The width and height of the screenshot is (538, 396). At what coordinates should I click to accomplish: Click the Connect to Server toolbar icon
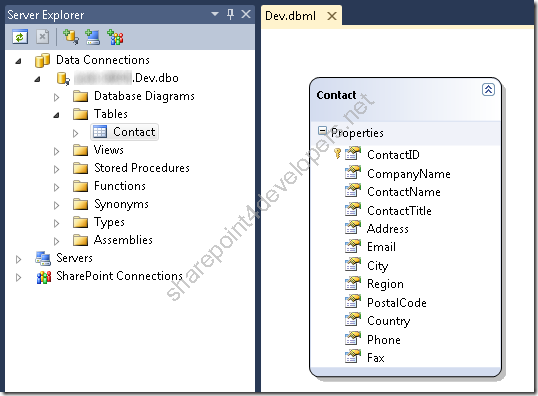pos(93,37)
